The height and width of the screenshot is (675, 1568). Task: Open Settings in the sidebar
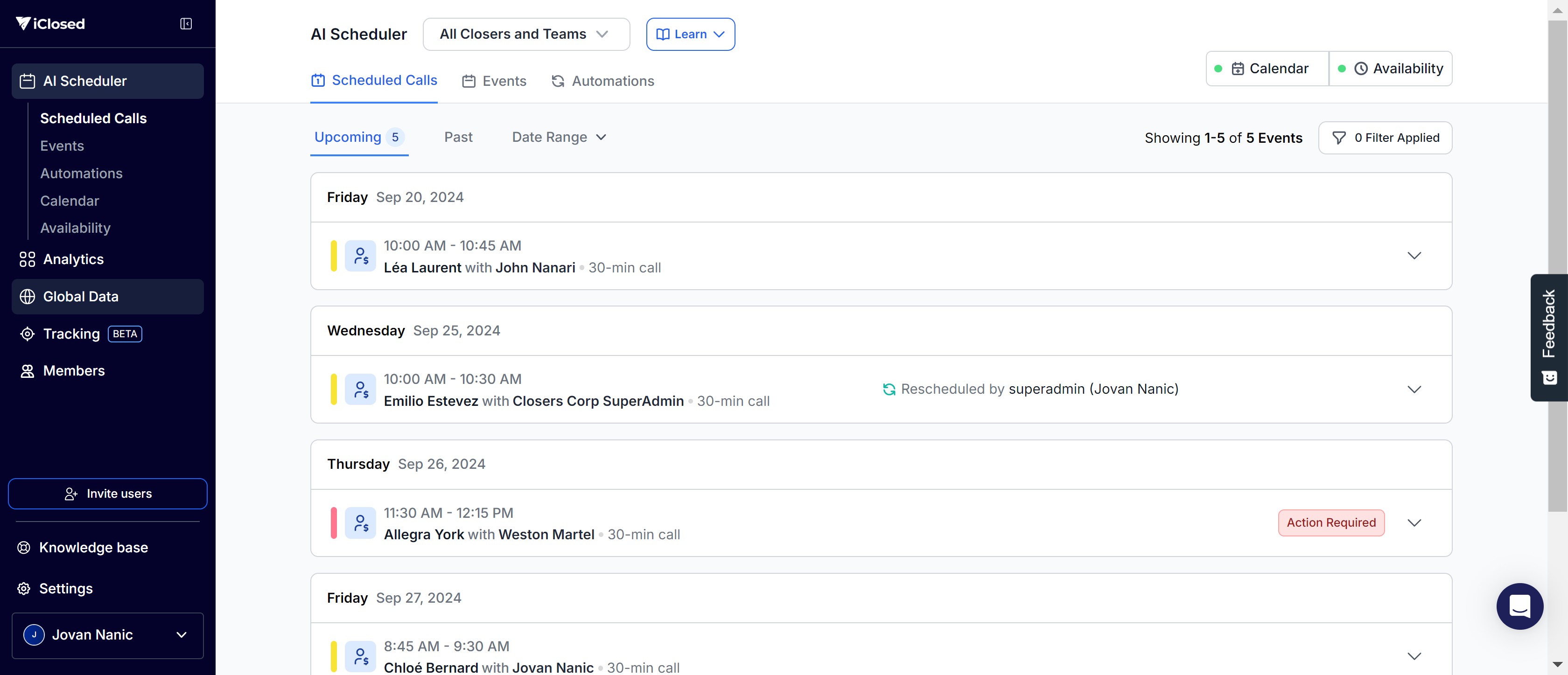[x=66, y=589]
